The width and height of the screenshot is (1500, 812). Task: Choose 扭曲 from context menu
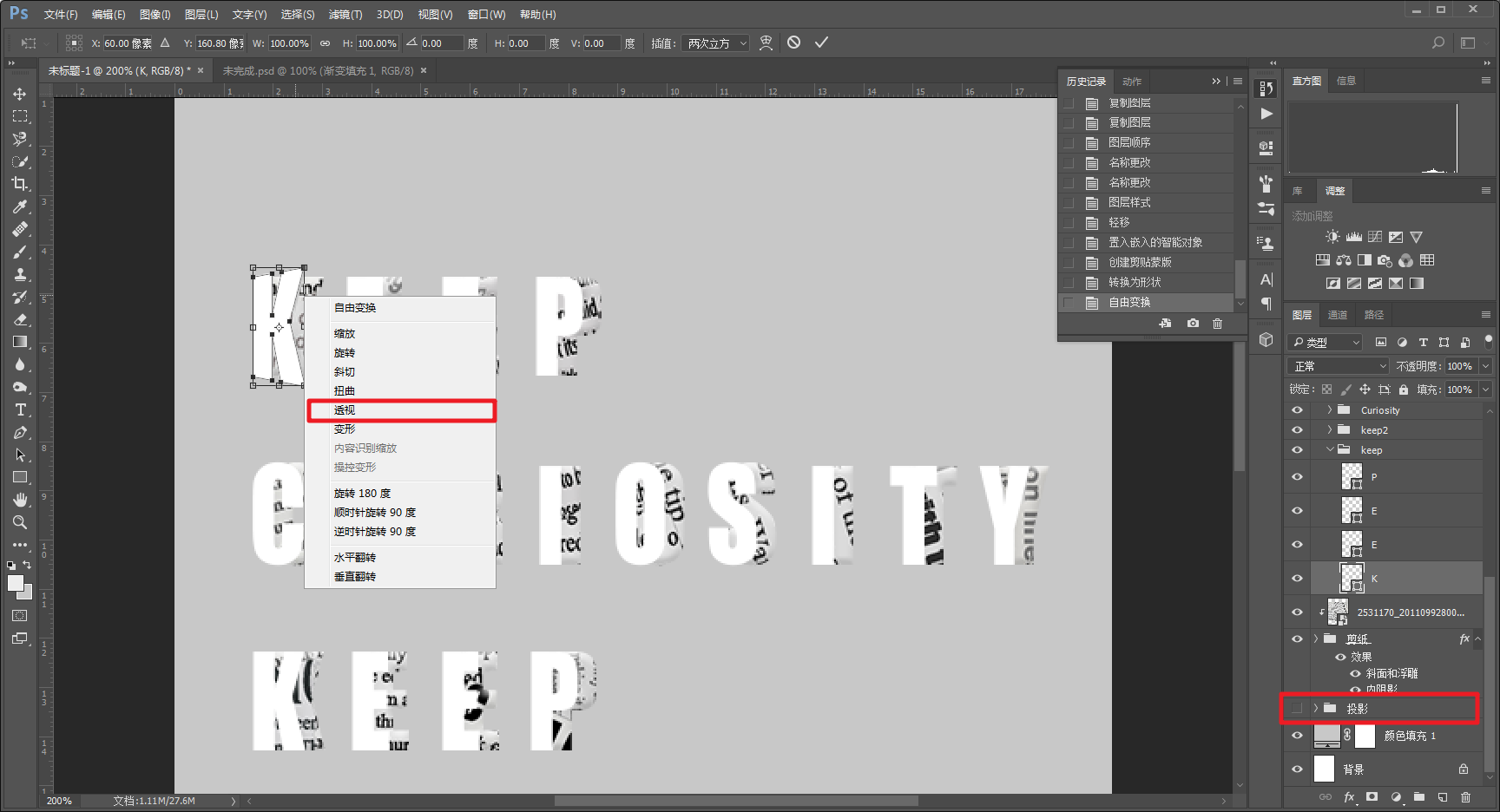(x=401, y=391)
